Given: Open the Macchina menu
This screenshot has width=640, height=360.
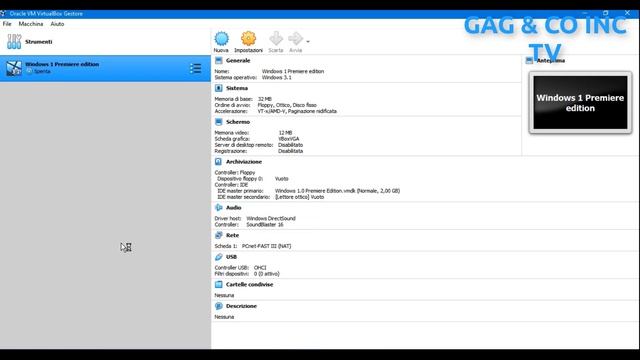Looking at the screenshot, I should 31,24.
